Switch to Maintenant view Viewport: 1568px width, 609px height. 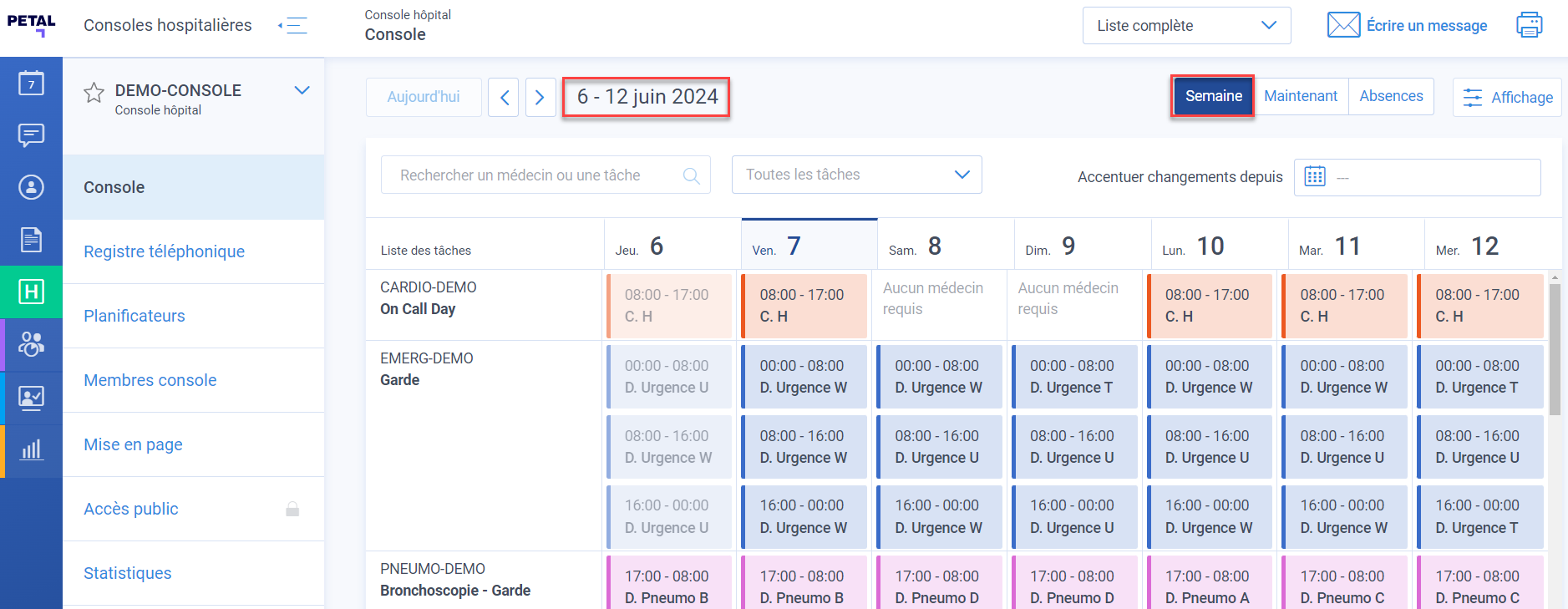[x=1300, y=96]
